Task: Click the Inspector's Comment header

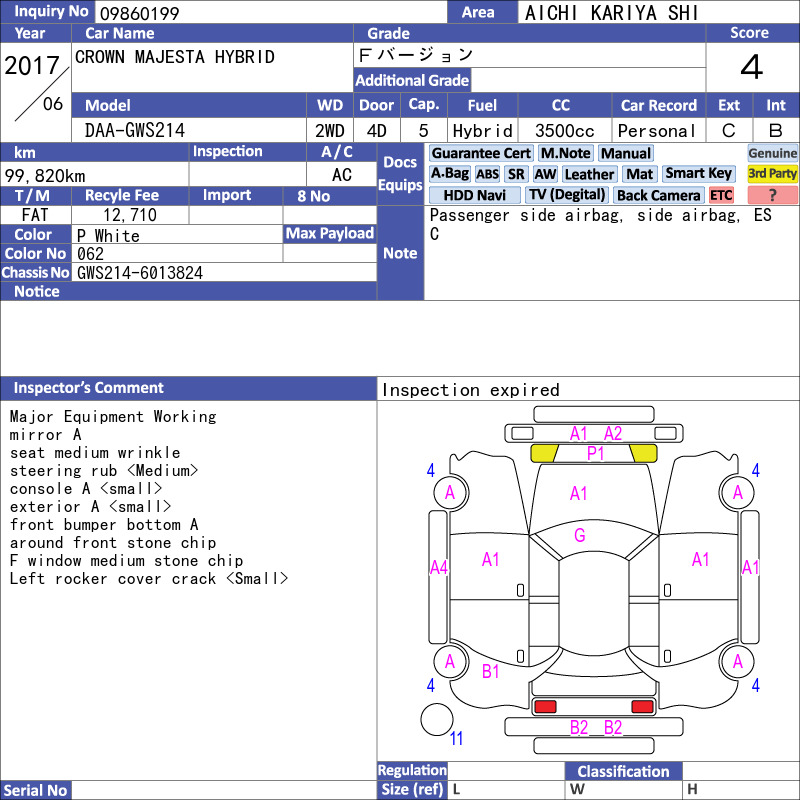Action: [x=188, y=388]
